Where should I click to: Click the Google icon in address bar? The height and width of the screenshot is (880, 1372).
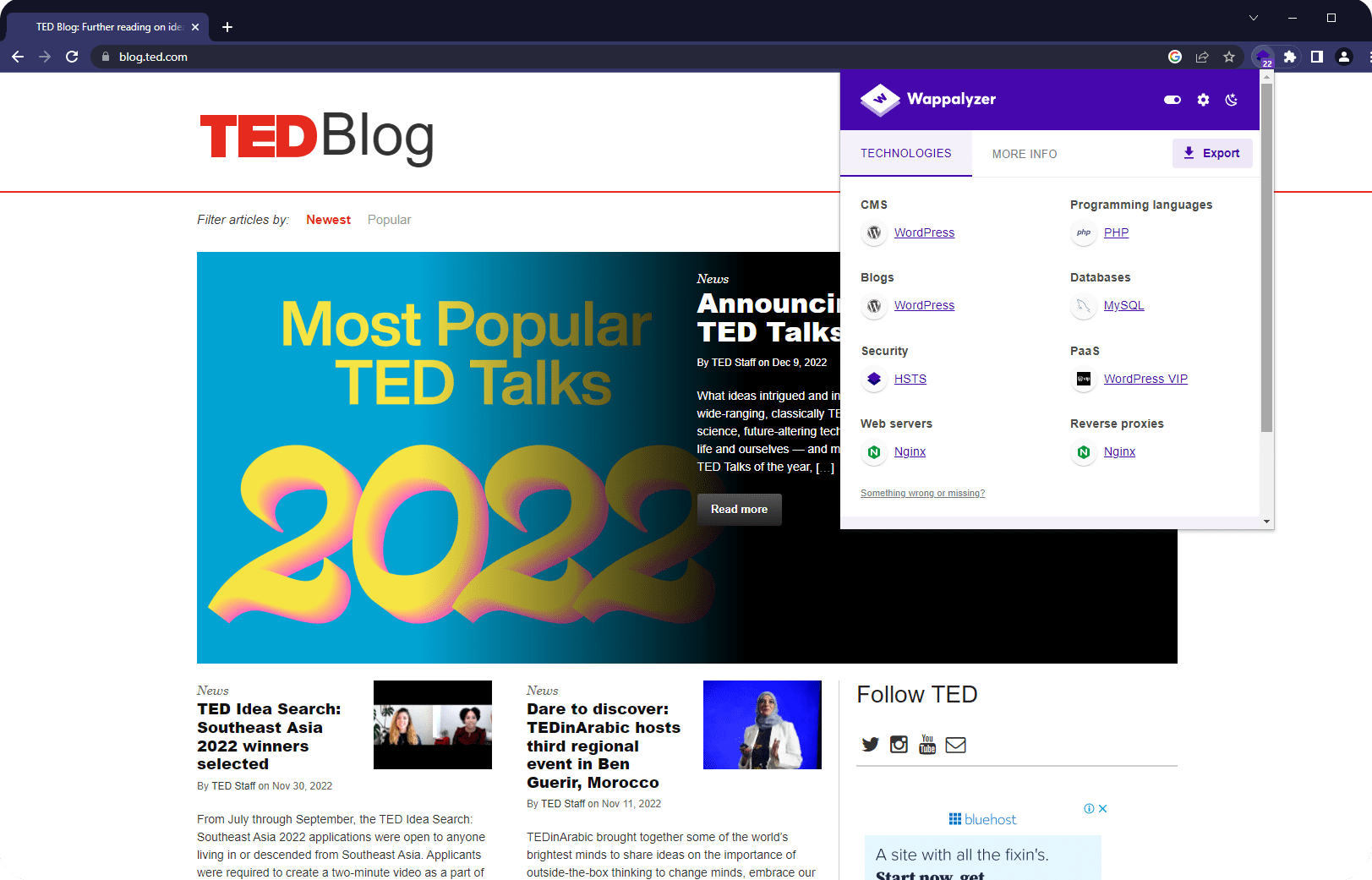pos(1175,57)
